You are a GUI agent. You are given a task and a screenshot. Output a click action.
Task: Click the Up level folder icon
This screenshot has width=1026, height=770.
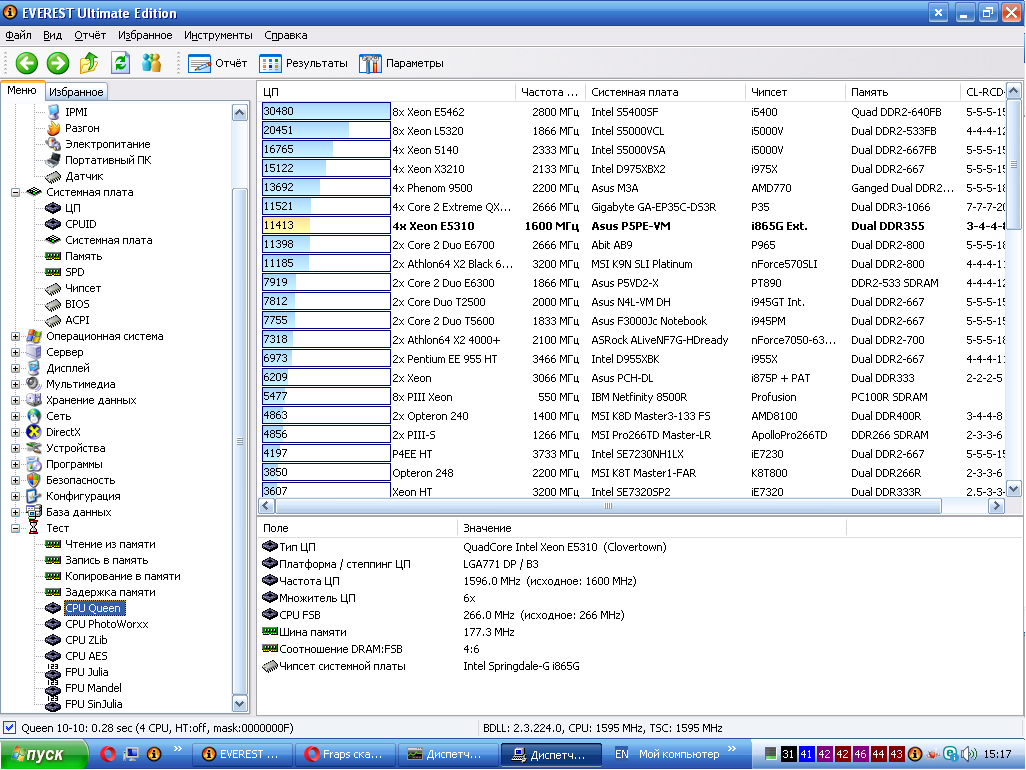pos(89,63)
